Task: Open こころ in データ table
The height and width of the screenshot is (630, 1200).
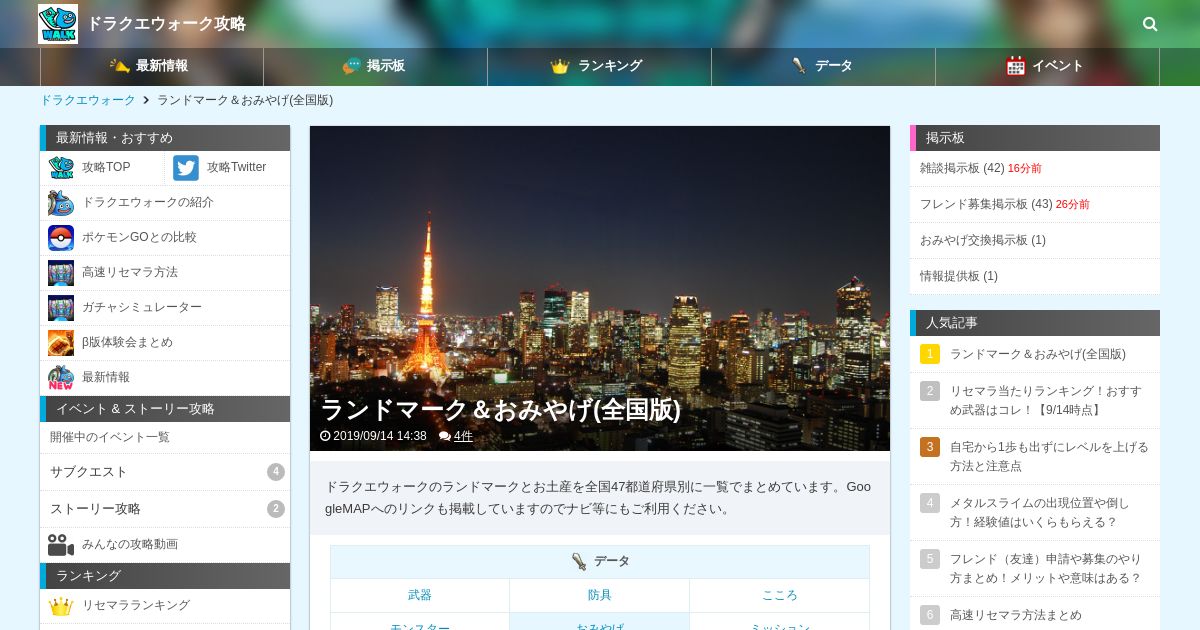Action: coord(780,595)
